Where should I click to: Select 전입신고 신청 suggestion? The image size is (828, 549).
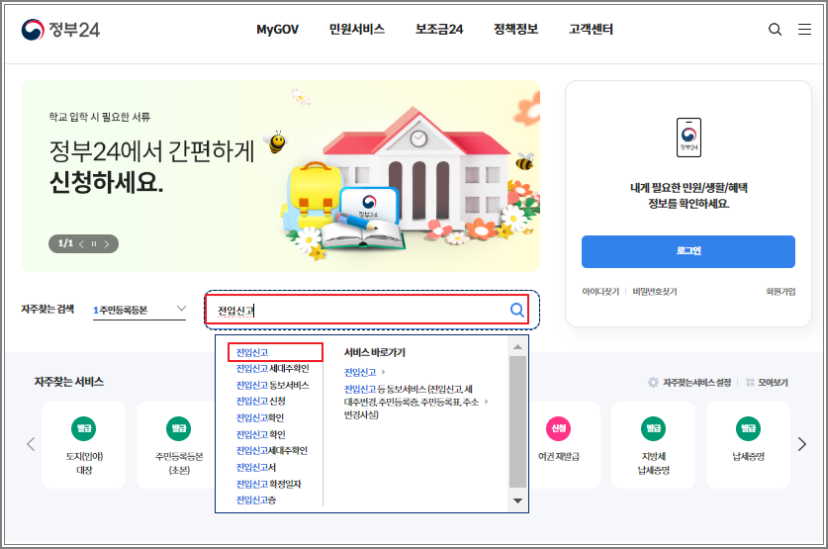pos(260,401)
